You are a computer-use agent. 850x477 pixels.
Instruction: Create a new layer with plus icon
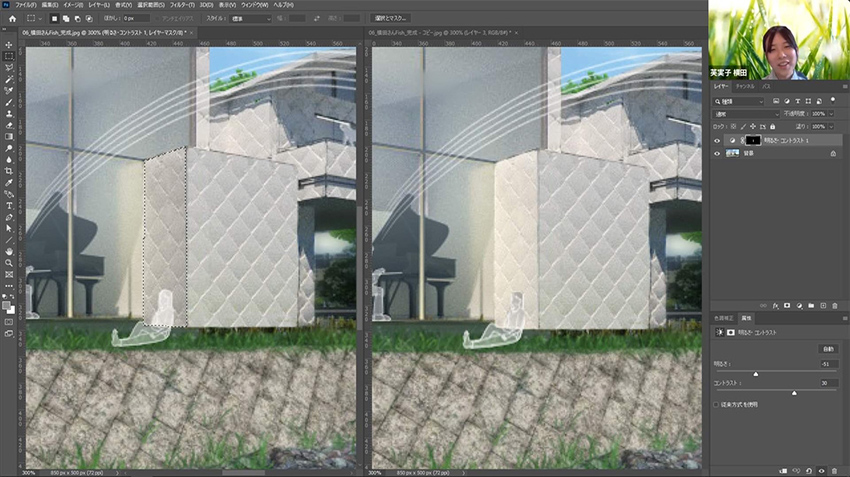822,304
